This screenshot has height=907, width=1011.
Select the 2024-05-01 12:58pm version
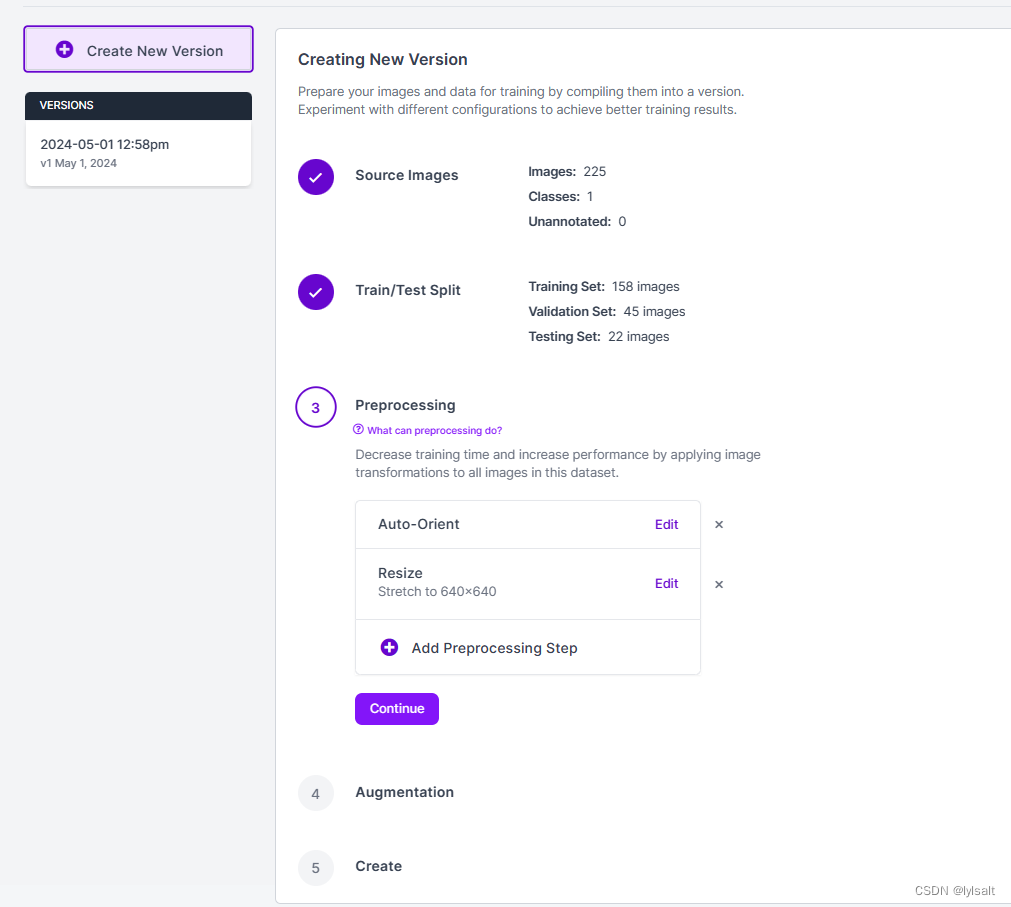click(x=138, y=153)
